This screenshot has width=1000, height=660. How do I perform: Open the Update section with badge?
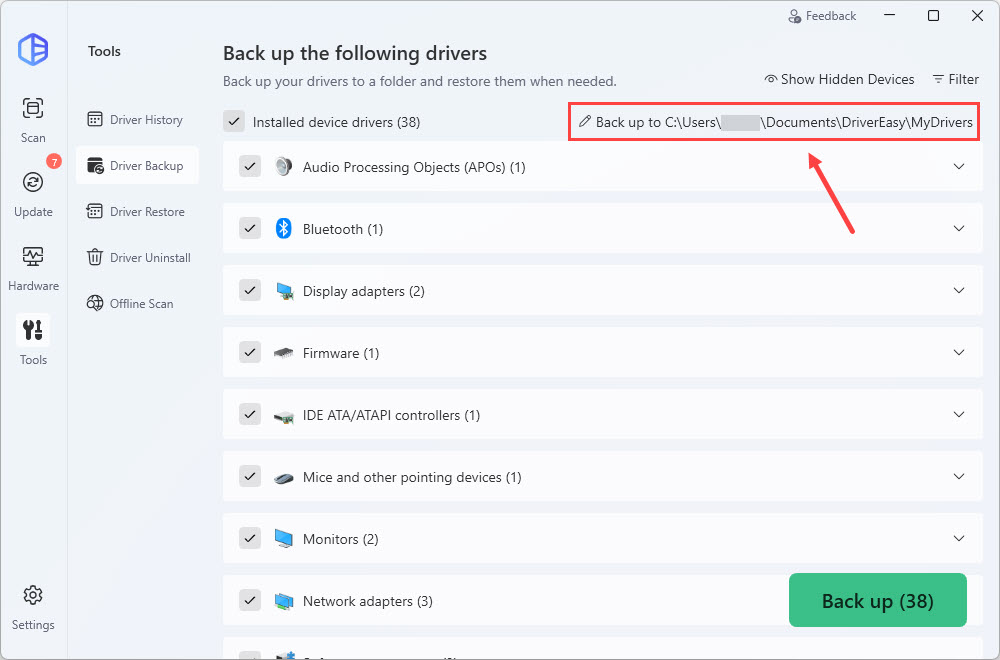click(x=33, y=191)
